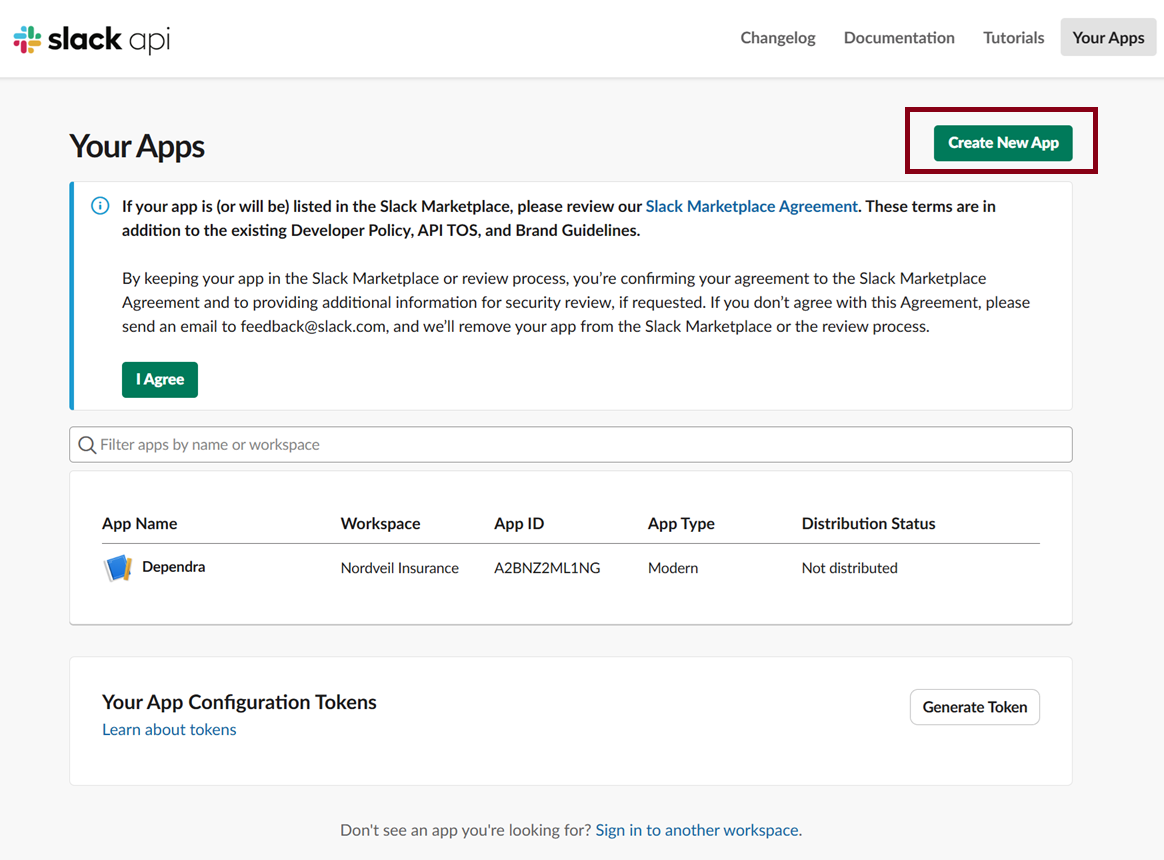
Task: Open the Slack Marketplace Agreement link
Action: tap(751, 206)
